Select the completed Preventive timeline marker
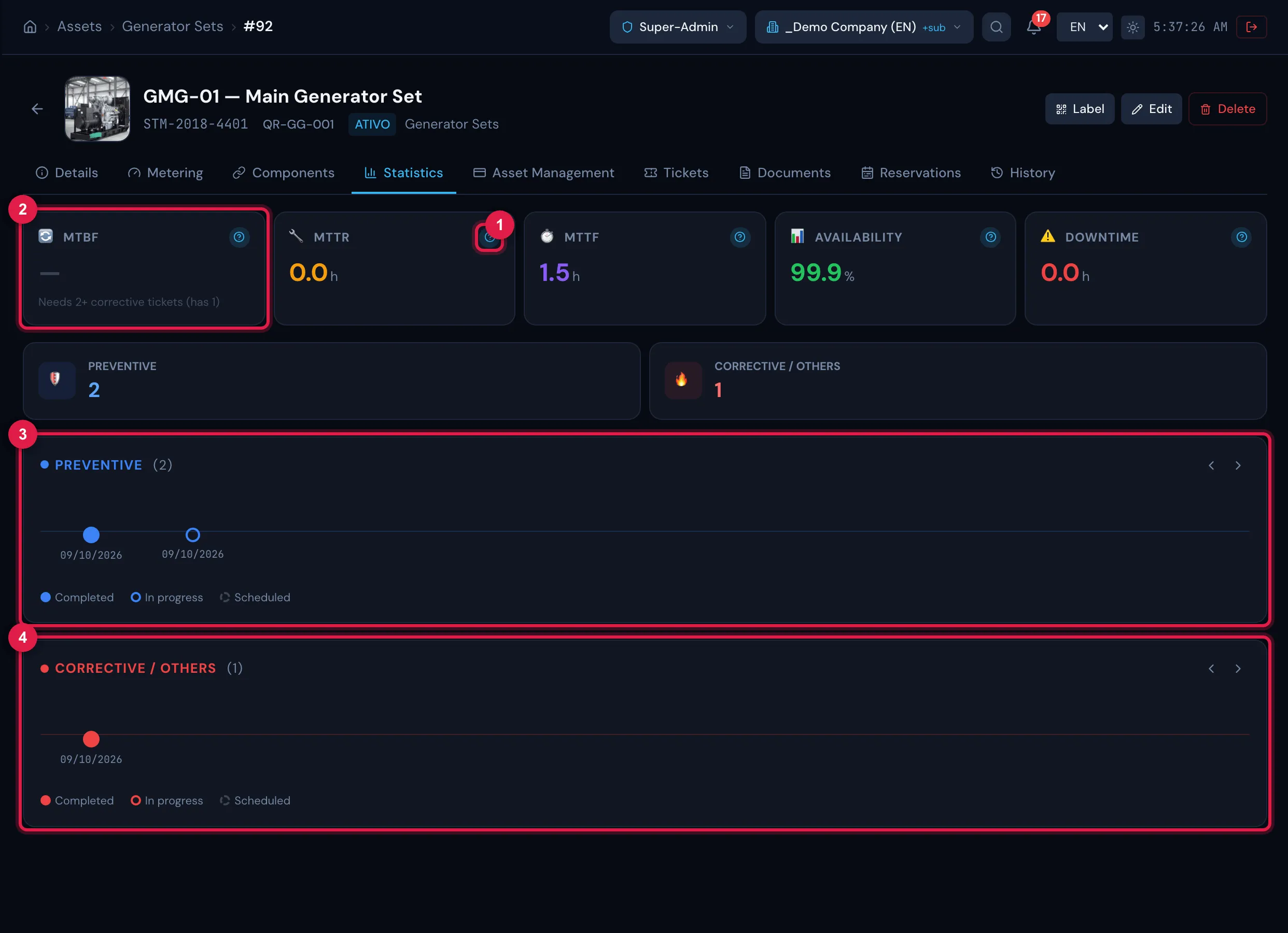 point(91,535)
